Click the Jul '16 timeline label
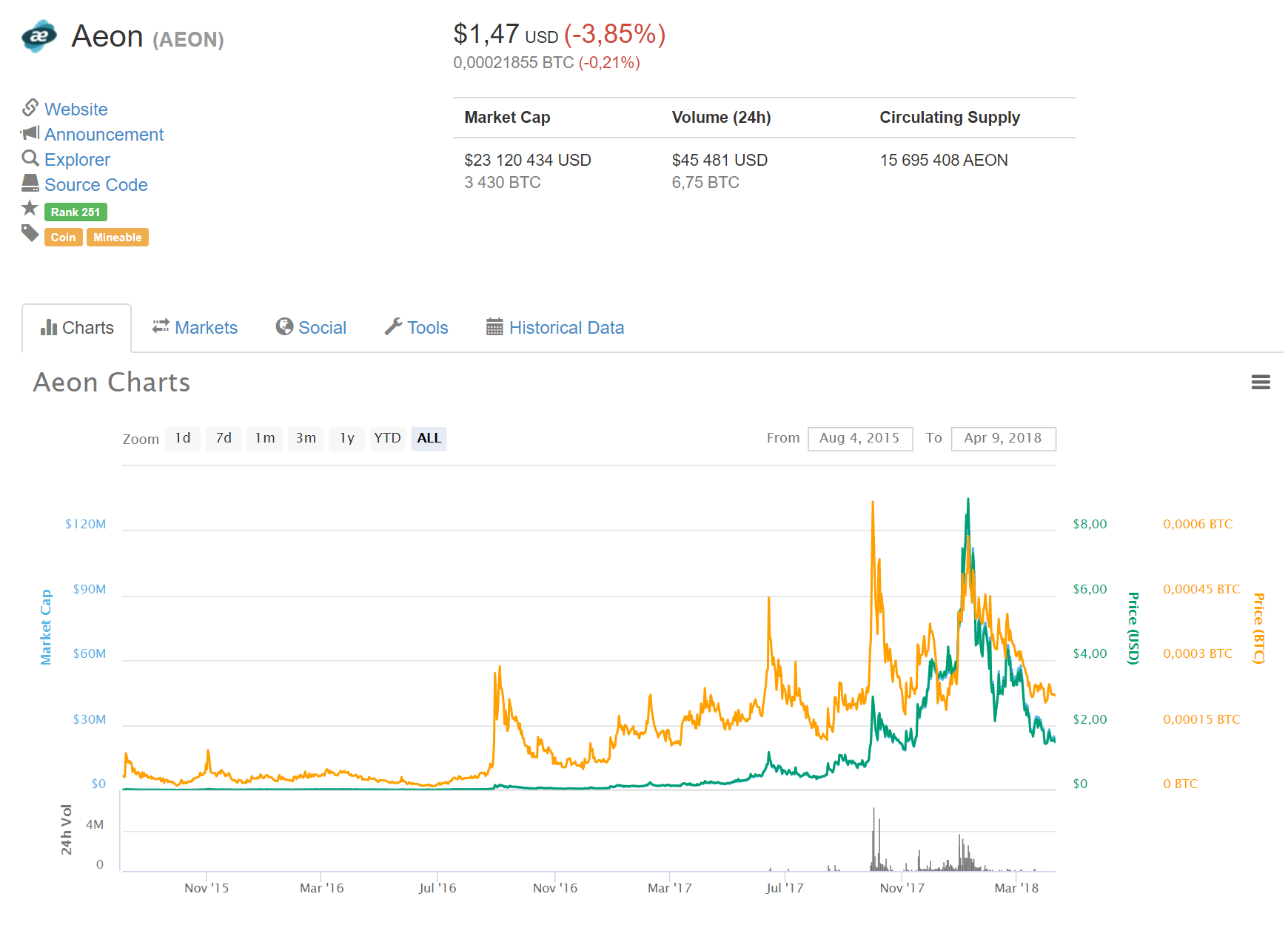 click(437, 888)
